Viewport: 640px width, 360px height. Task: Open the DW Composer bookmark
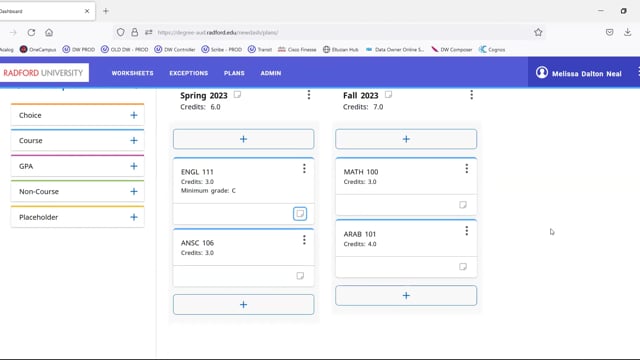[451, 49]
